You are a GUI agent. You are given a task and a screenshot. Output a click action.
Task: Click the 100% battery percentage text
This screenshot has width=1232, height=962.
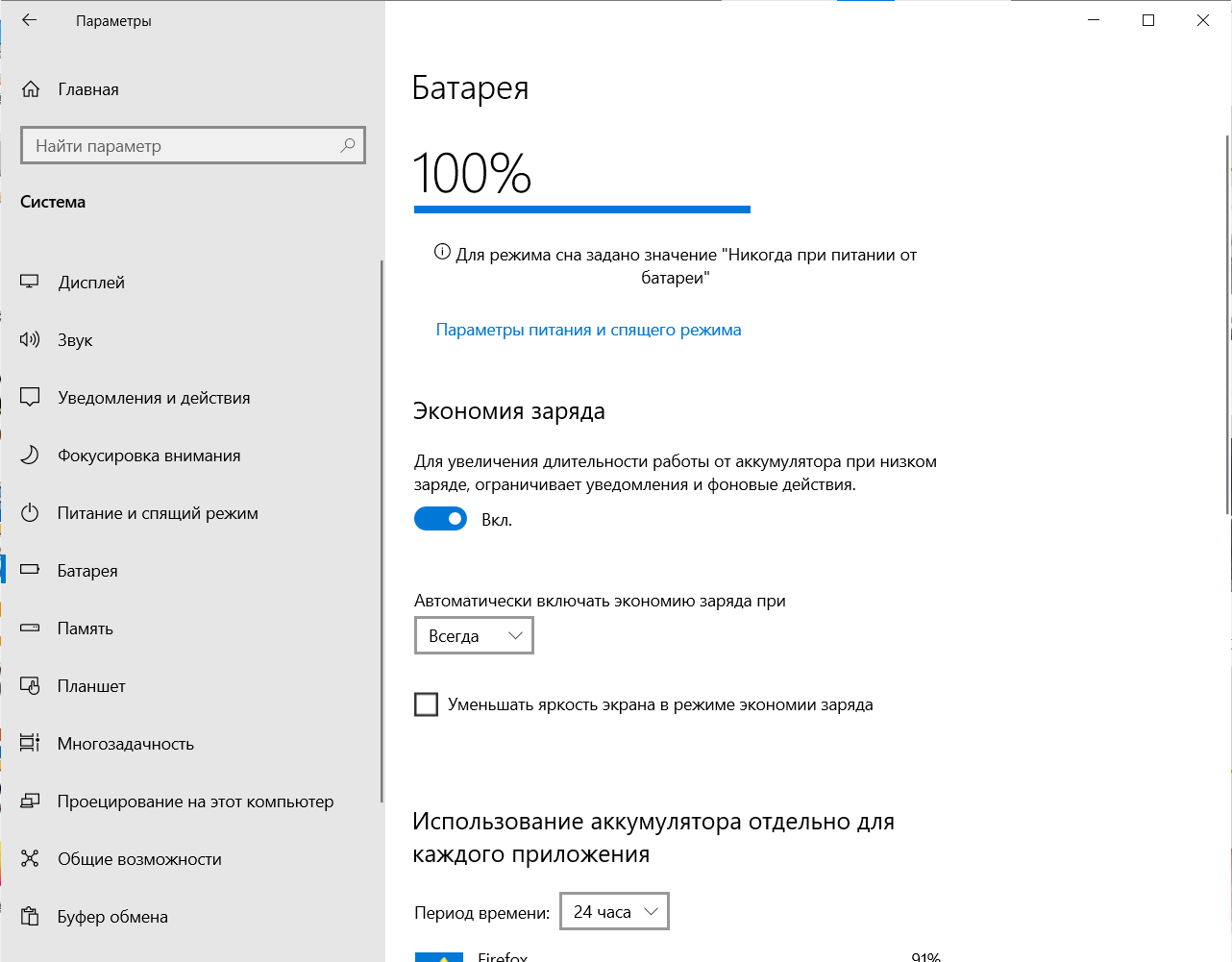472,174
